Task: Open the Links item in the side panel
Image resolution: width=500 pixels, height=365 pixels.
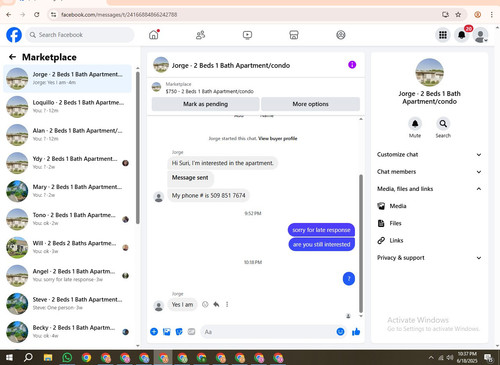Action: pos(429,240)
